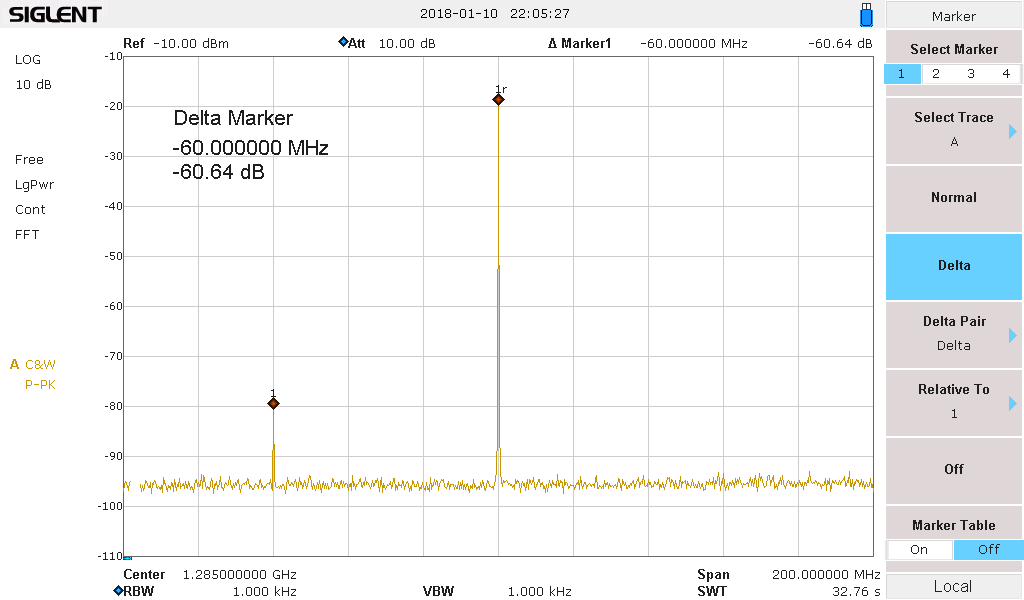Click the Center frequency value field
This screenshot has width=1024, height=600.
click(239, 575)
